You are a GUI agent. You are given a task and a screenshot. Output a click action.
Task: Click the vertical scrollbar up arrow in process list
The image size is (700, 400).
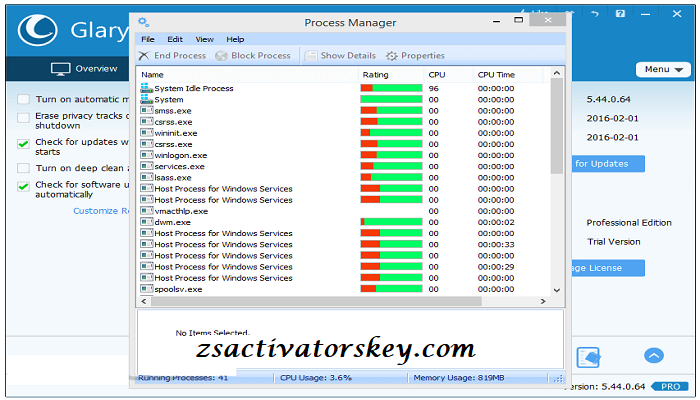[x=557, y=73]
